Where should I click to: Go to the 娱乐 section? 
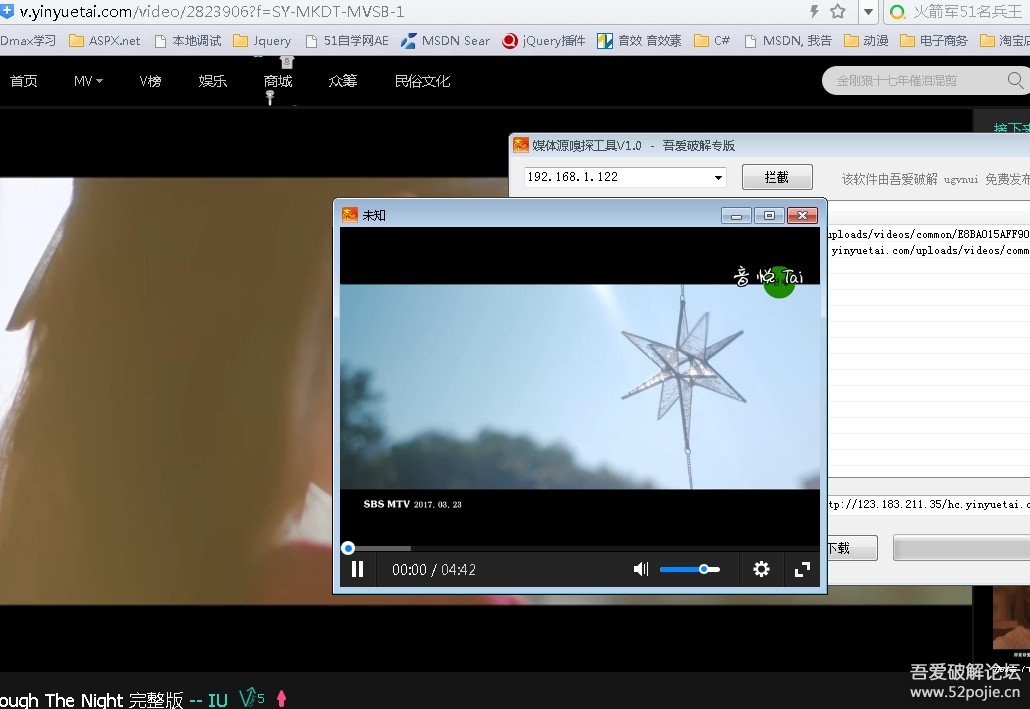point(212,81)
